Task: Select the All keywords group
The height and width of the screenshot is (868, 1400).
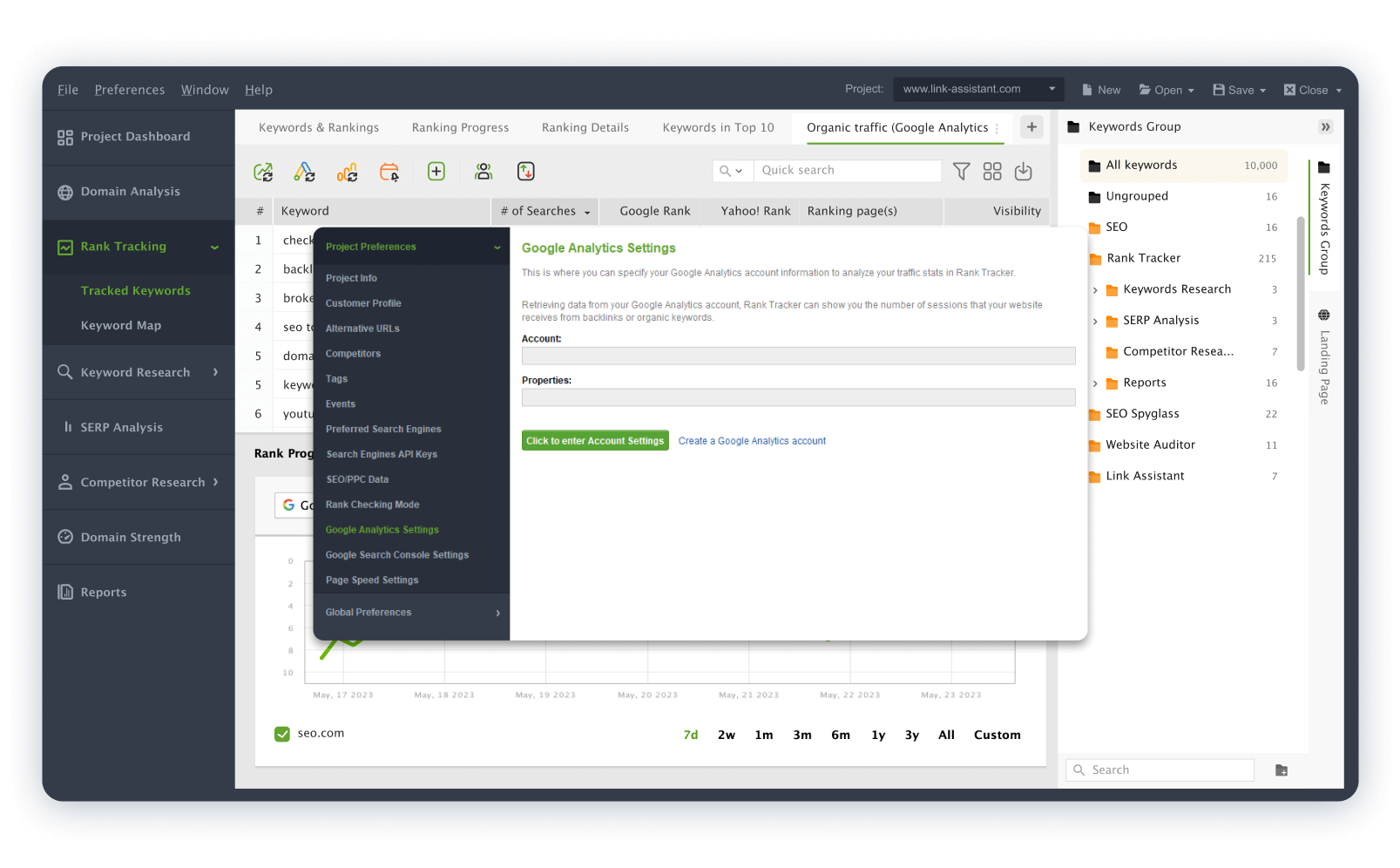Action: pos(1184,166)
